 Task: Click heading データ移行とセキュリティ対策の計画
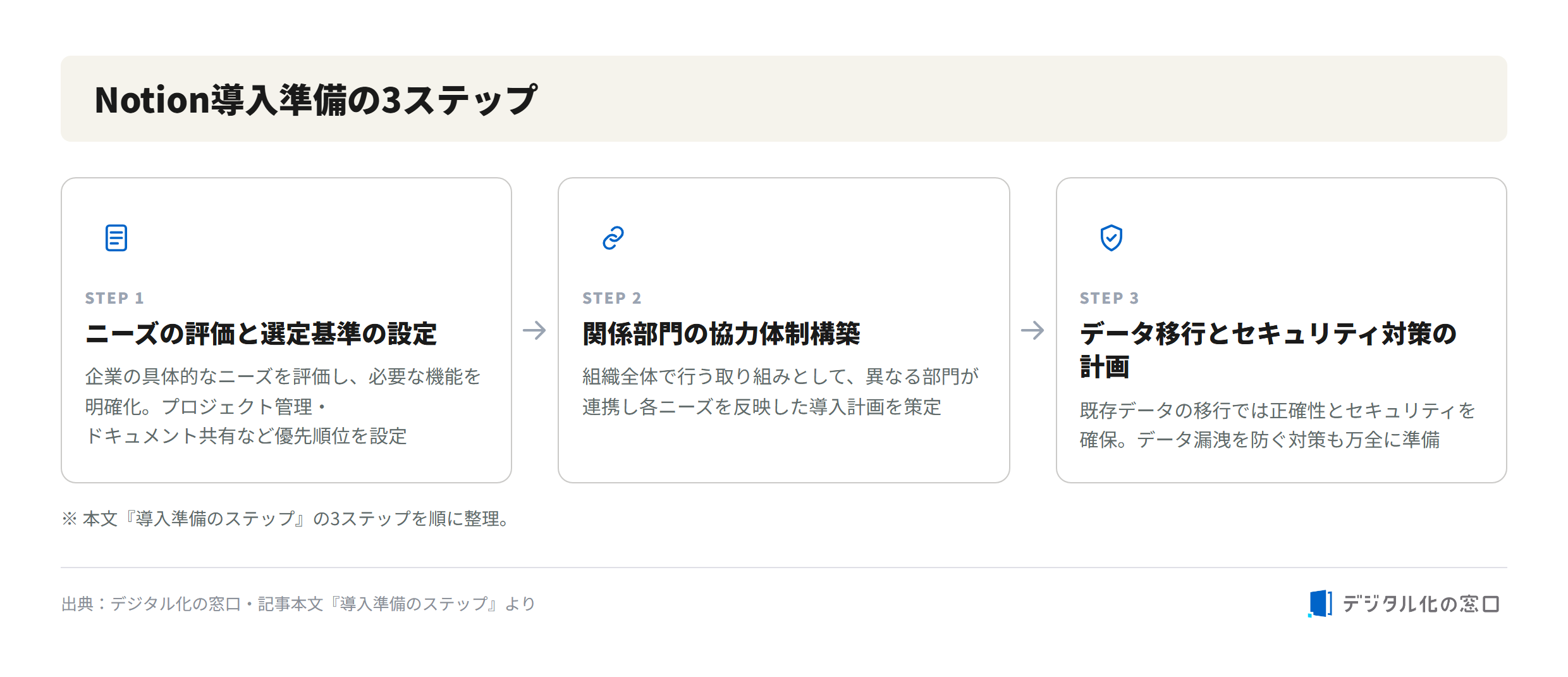[x=1268, y=350]
